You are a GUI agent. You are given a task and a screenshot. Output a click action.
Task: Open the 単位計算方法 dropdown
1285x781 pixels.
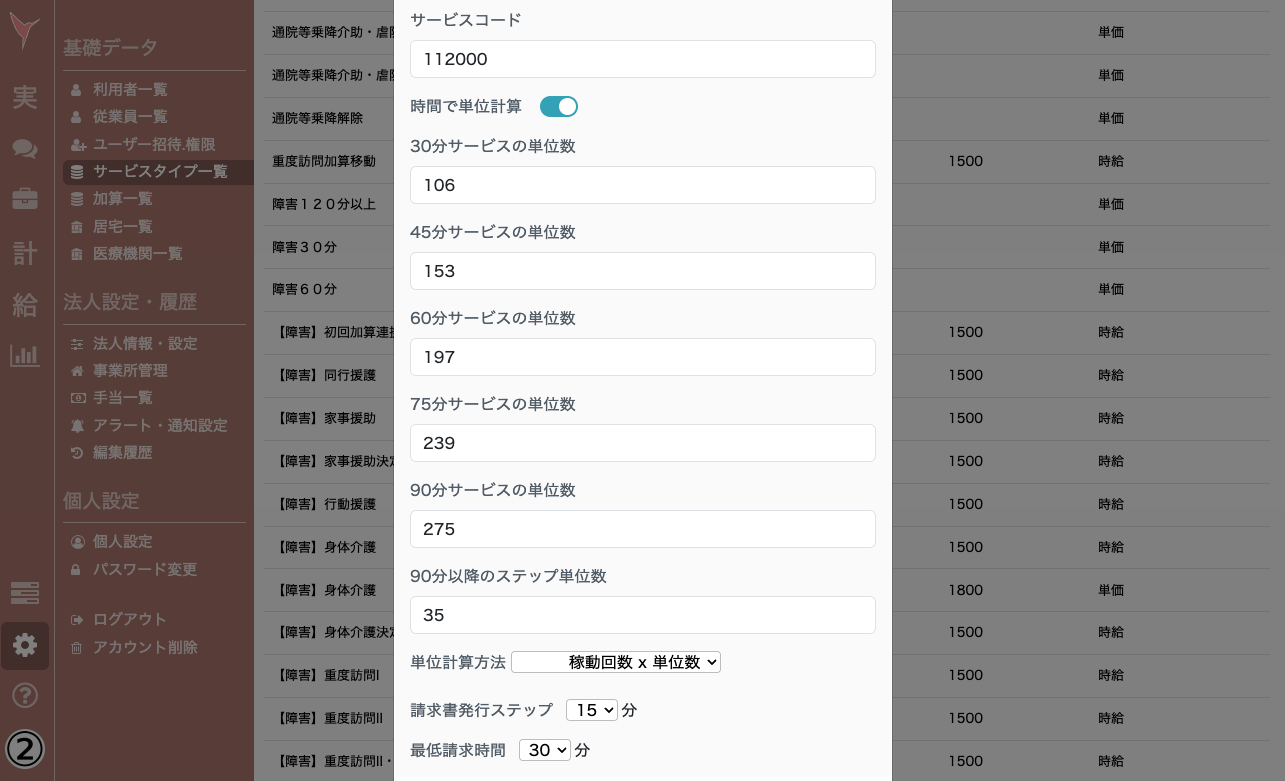click(616, 662)
